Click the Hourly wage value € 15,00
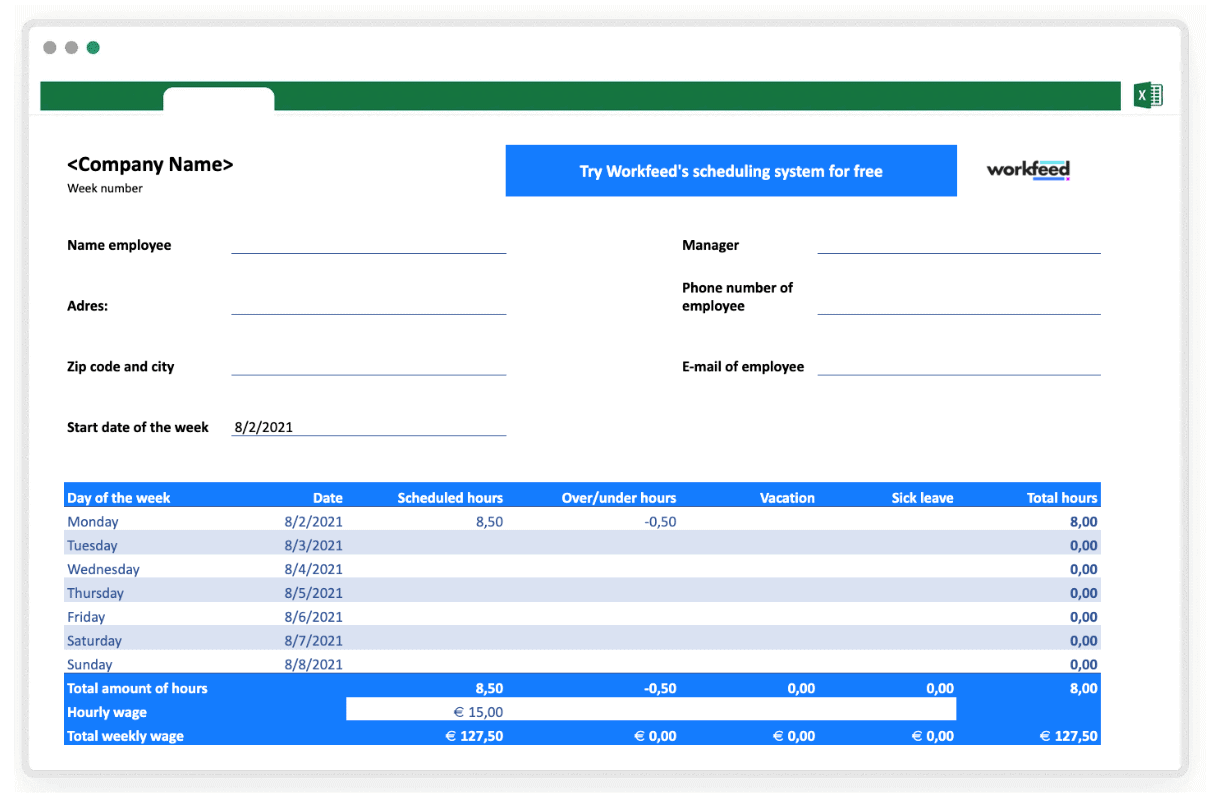Screen dimensions: 1214x808 [x=478, y=712]
